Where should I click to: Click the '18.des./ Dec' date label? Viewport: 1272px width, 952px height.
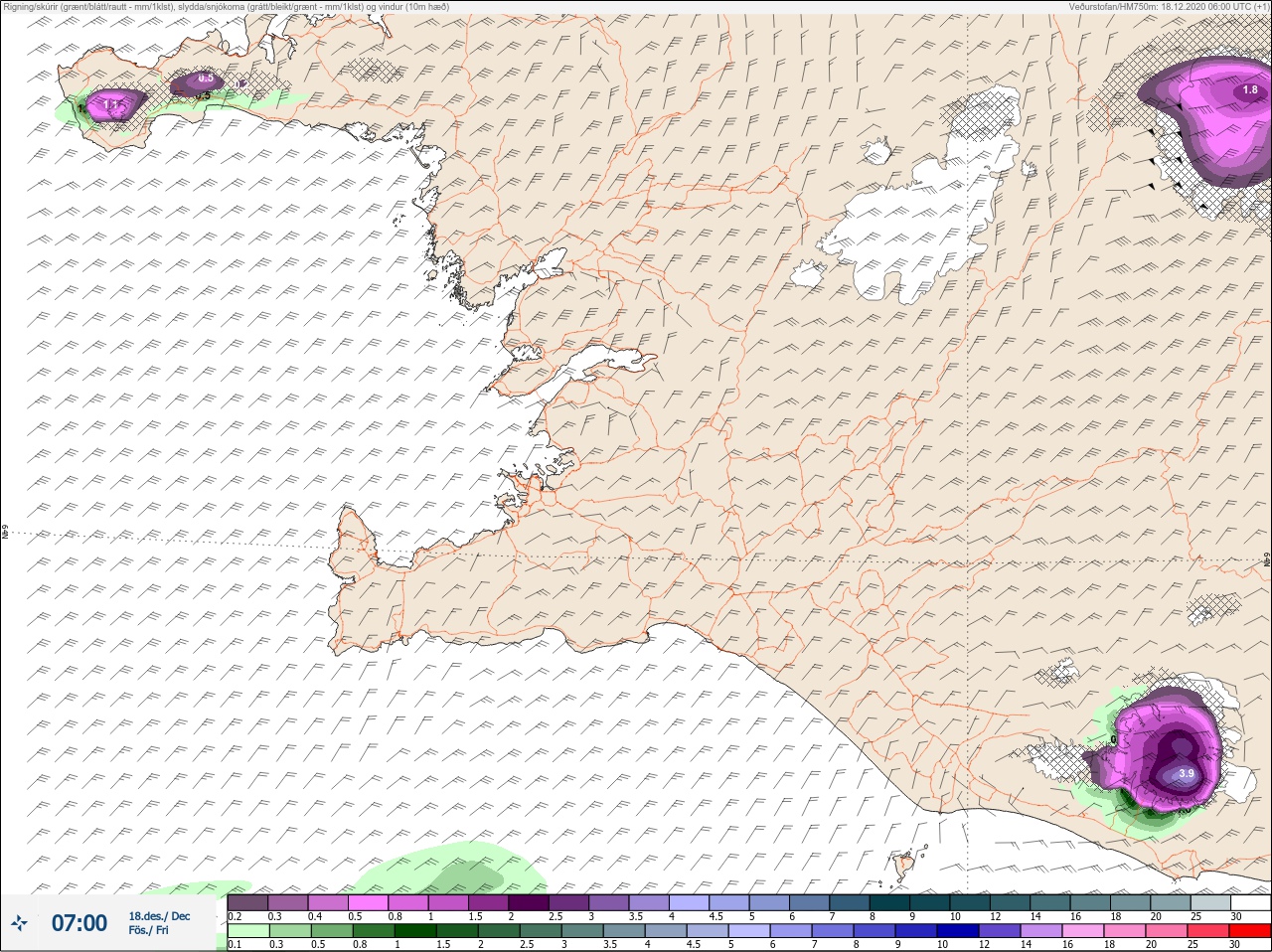(159, 916)
